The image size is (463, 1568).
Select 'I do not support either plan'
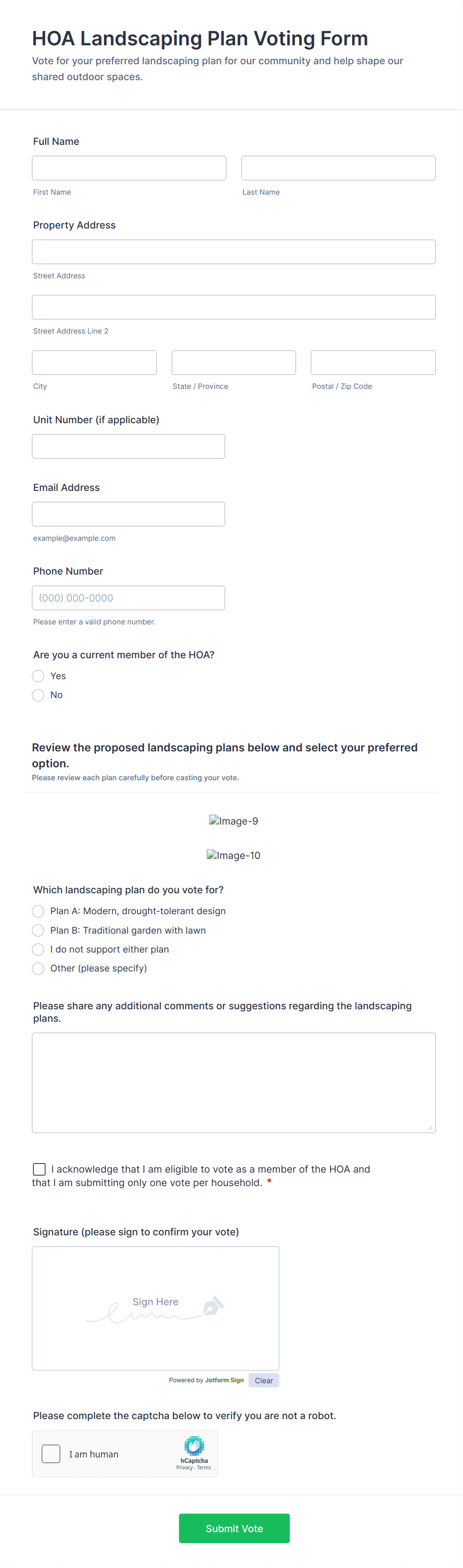pyautogui.click(x=38, y=950)
